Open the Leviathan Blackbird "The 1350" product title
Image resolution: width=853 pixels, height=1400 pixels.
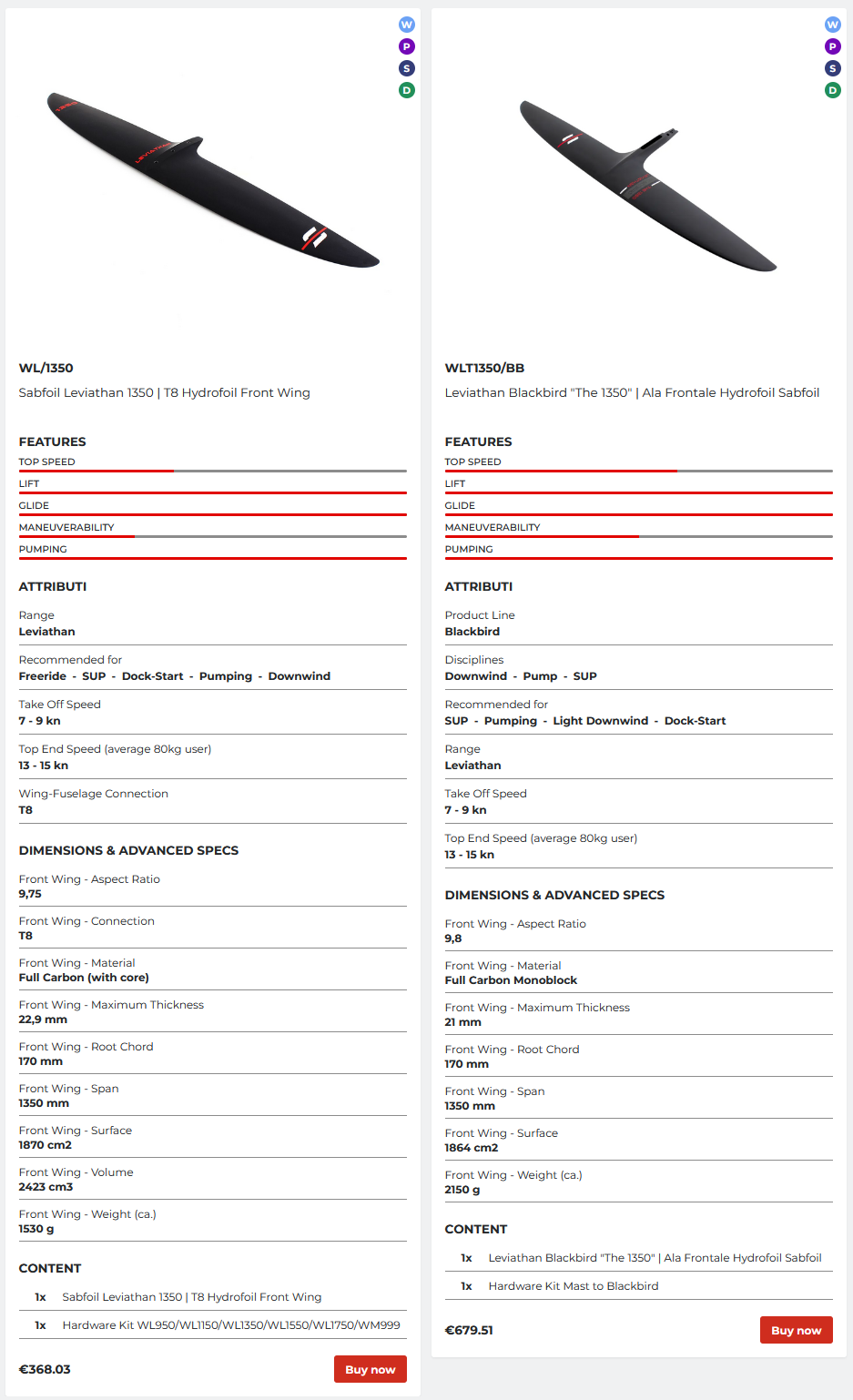632,392
